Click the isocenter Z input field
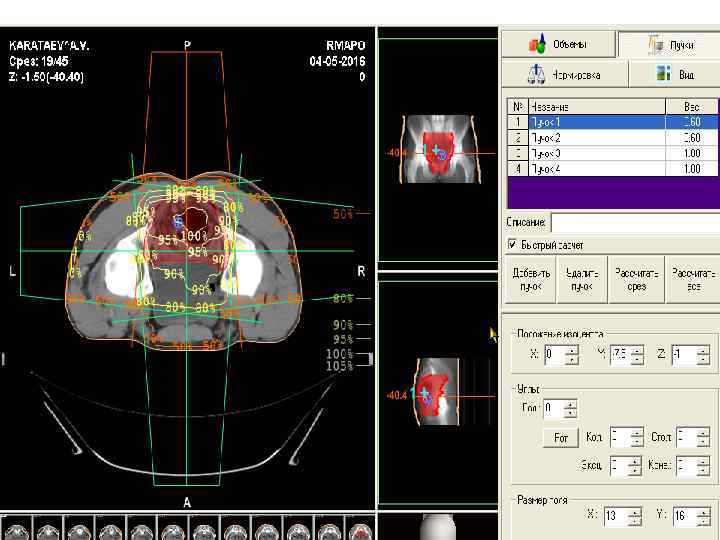 684,355
